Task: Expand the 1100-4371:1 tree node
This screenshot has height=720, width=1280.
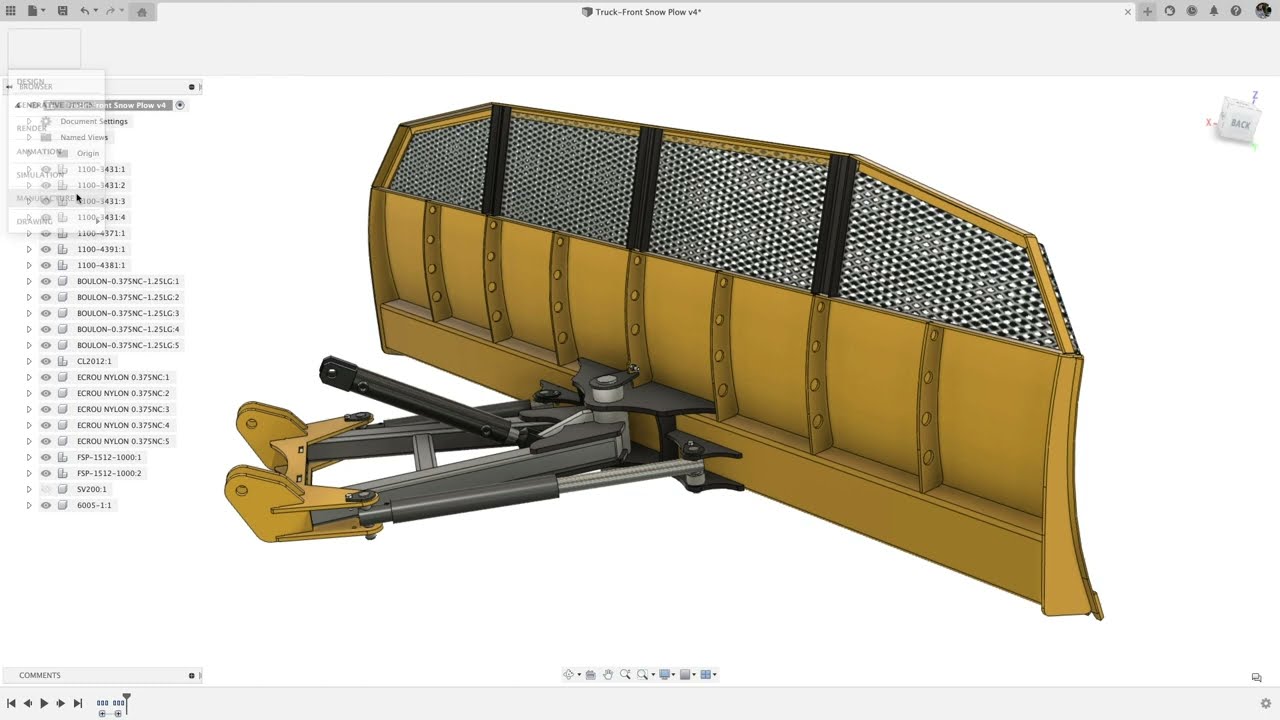Action: click(29, 233)
